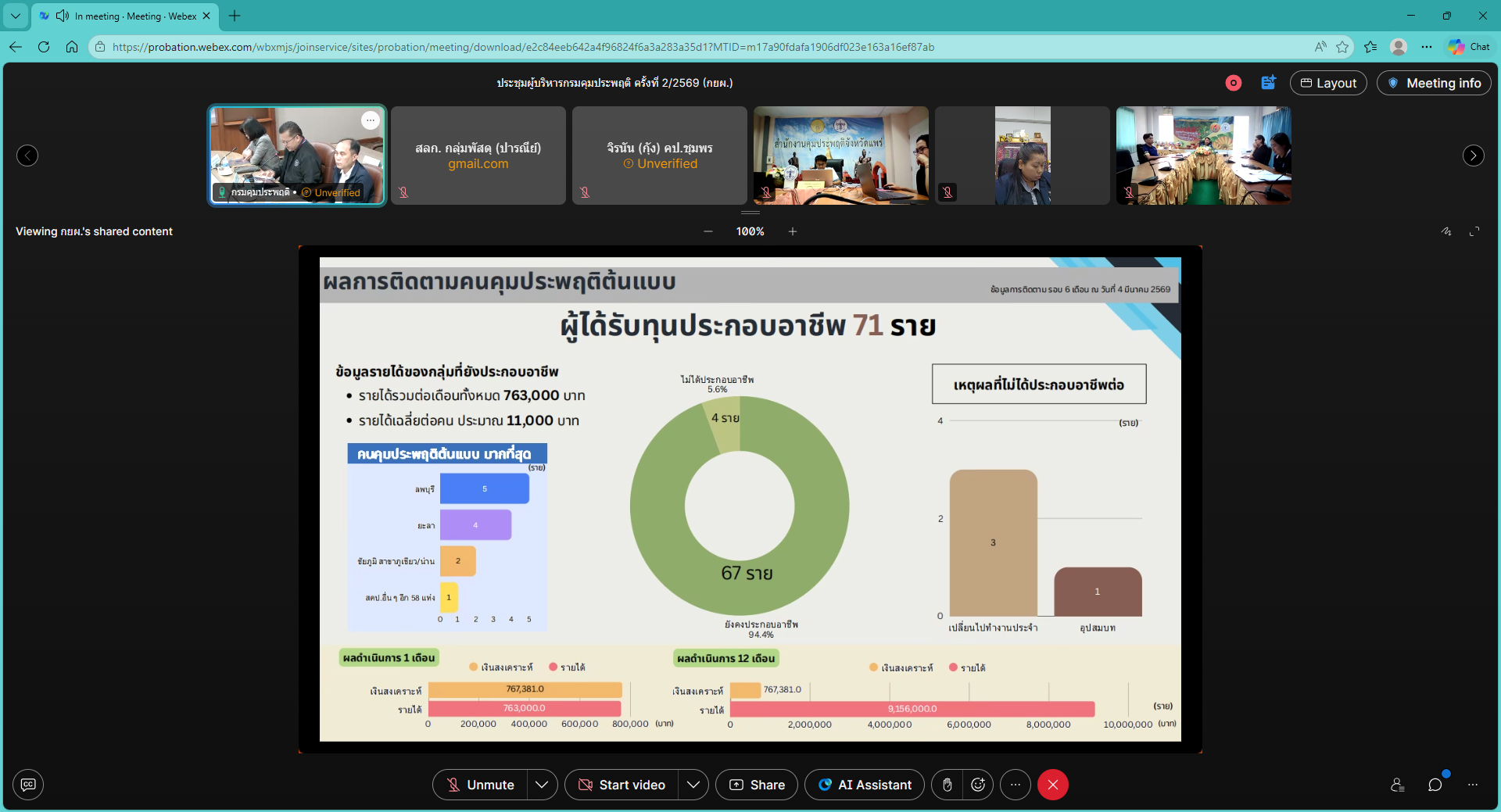
Task: Open the reactions emoji picker
Action: [978, 785]
